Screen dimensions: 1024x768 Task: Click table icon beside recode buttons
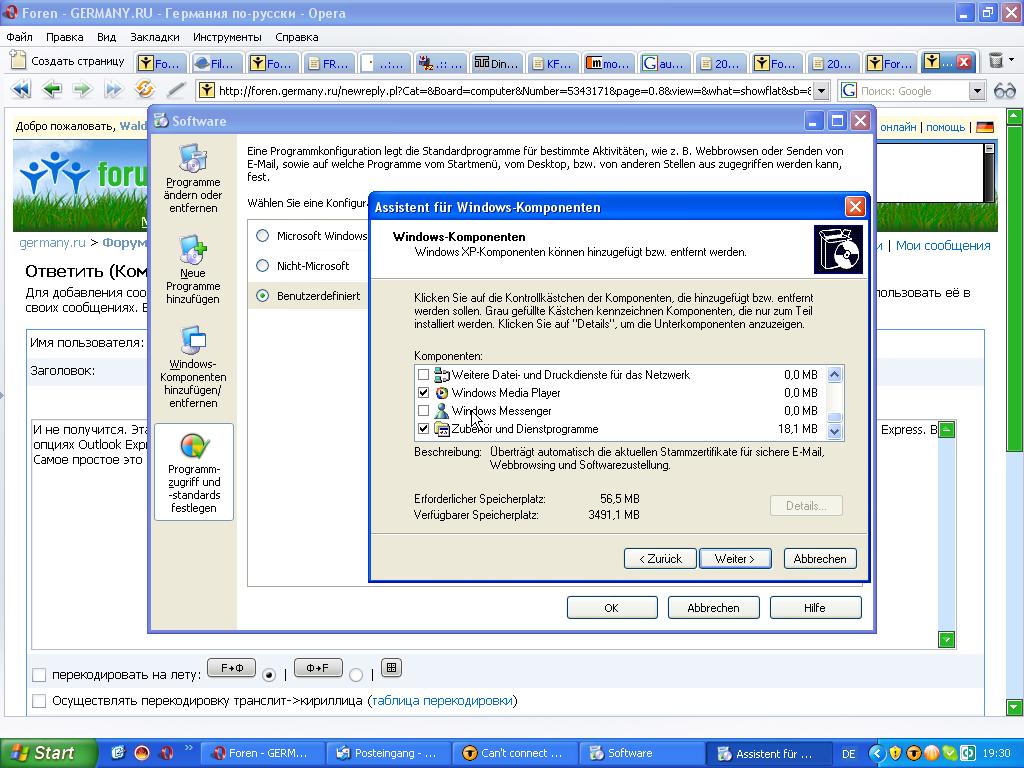tap(391, 667)
